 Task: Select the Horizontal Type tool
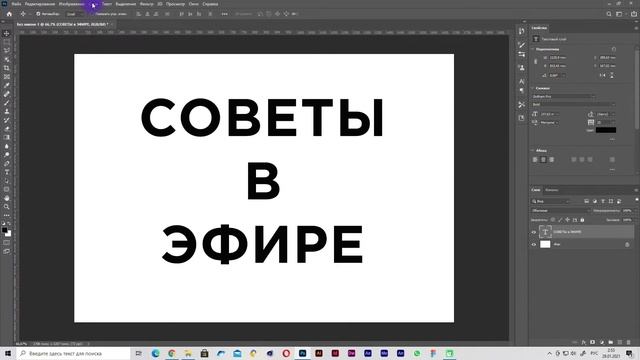click(7, 172)
